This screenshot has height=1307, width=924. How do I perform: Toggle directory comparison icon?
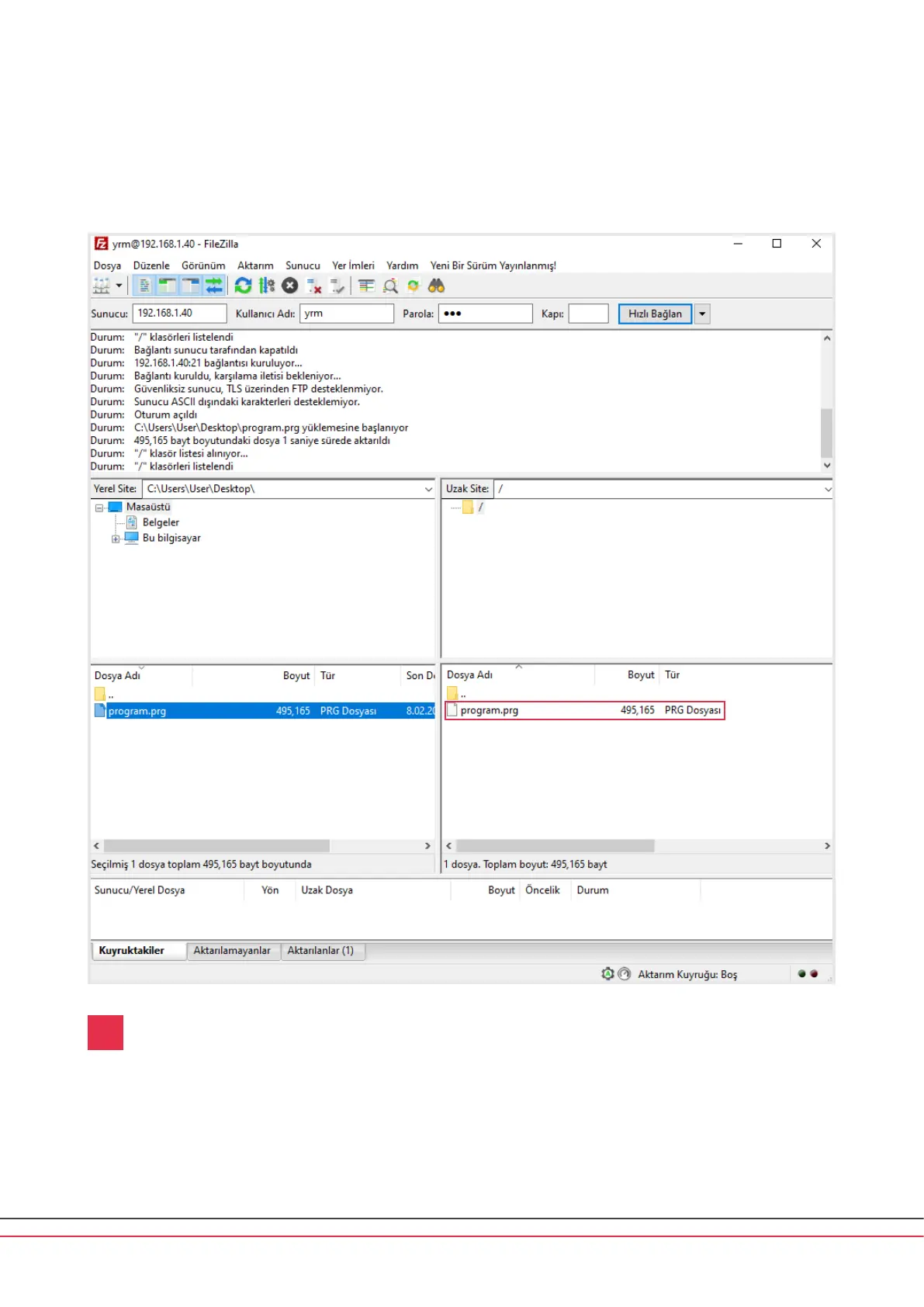coord(390,286)
